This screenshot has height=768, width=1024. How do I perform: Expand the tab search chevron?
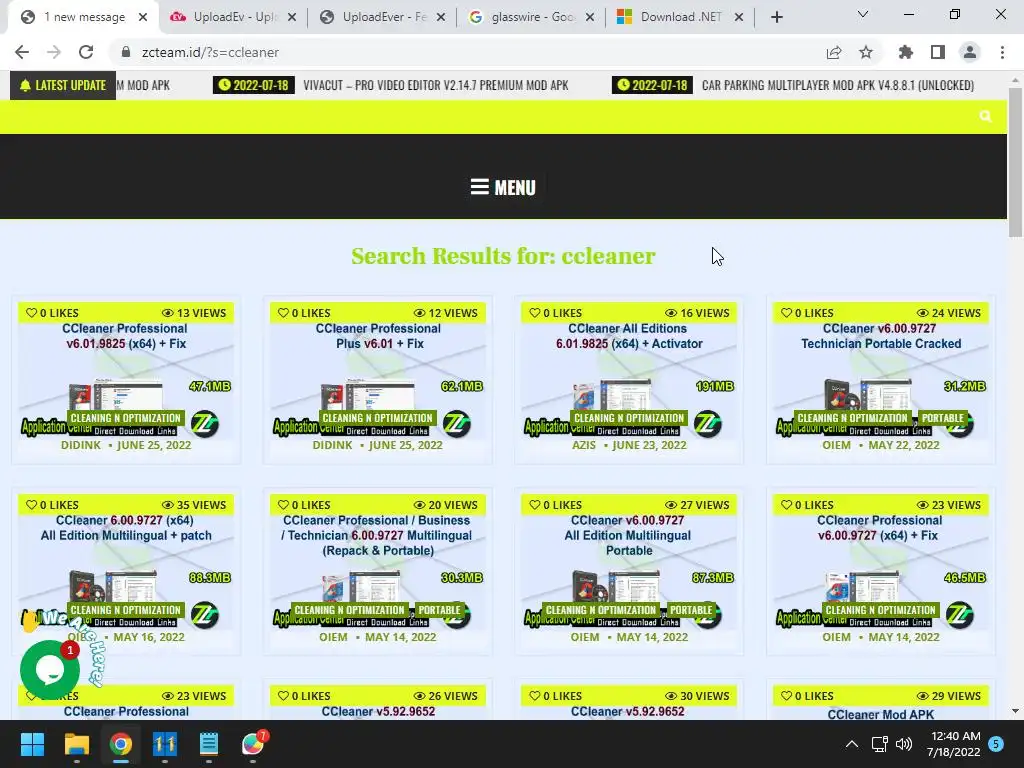click(863, 14)
